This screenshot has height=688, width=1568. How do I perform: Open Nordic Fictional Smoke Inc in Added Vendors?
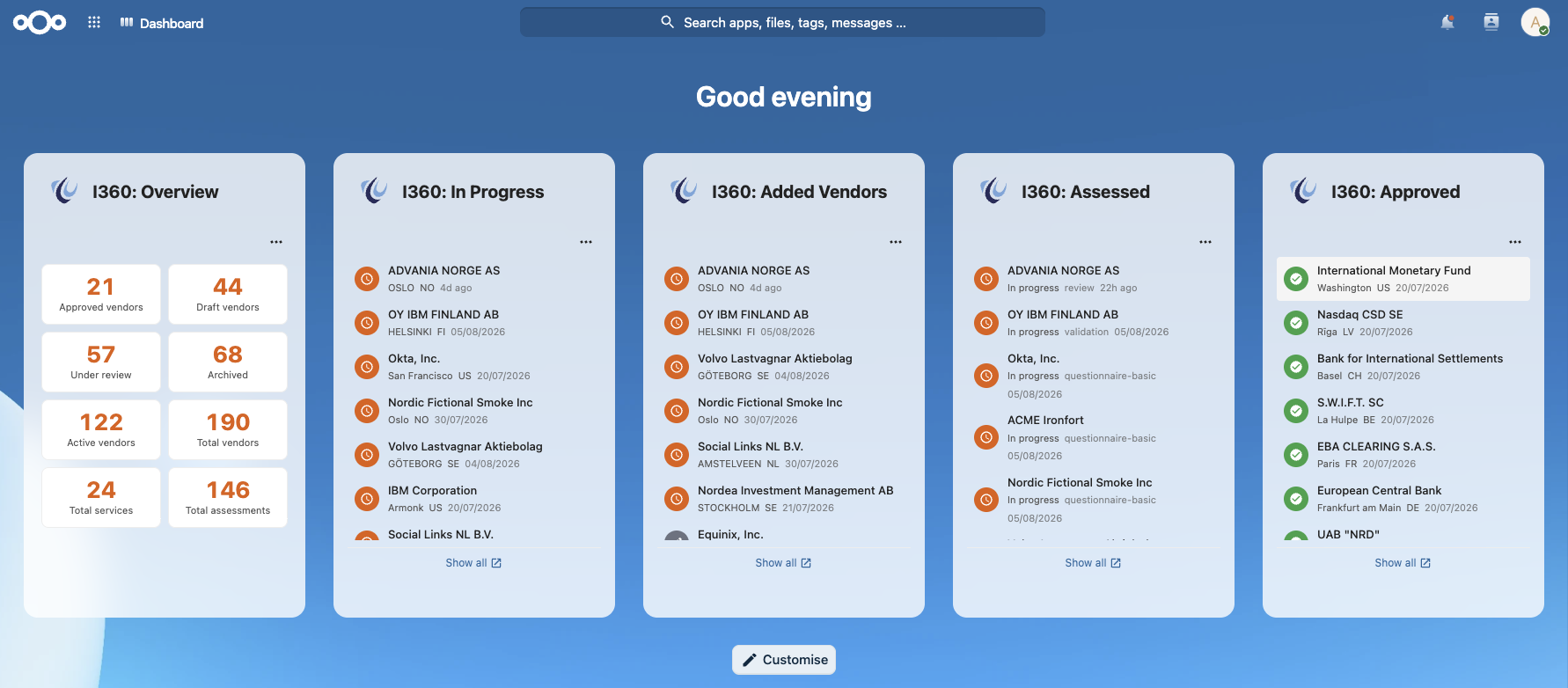(784, 411)
